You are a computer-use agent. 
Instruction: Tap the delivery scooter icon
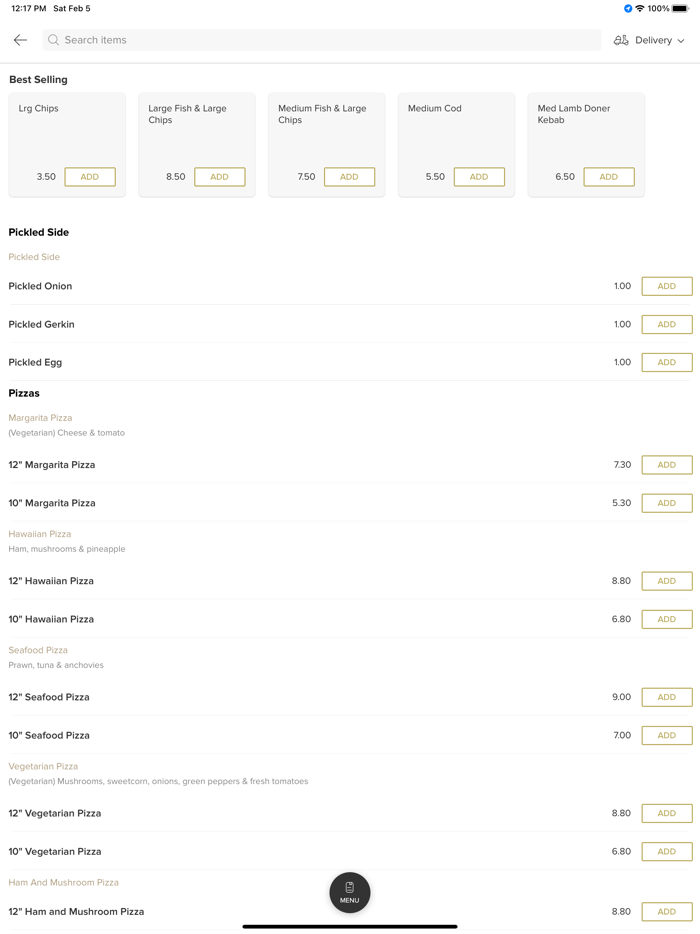[621, 40]
